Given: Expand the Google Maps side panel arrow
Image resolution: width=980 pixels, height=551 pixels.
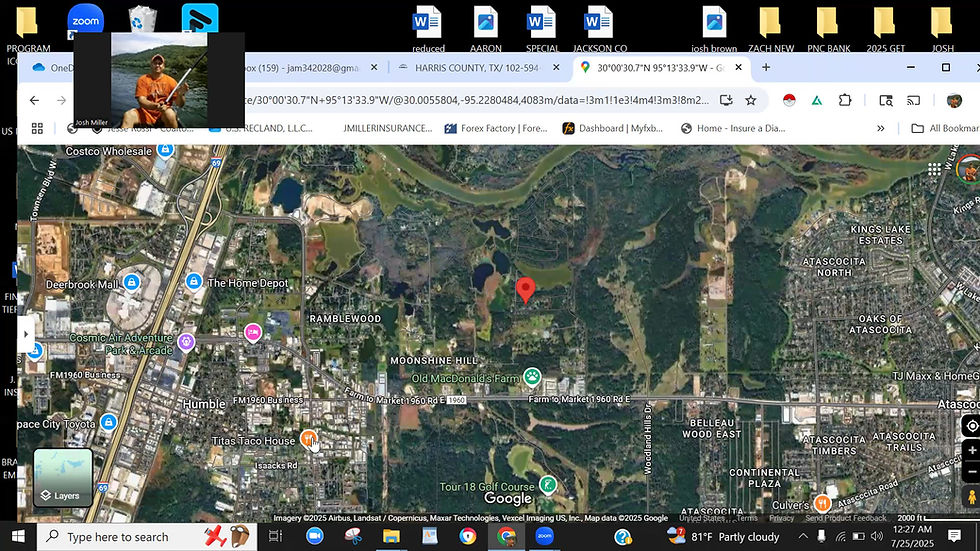Looking at the screenshot, I should tap(26, 334).
